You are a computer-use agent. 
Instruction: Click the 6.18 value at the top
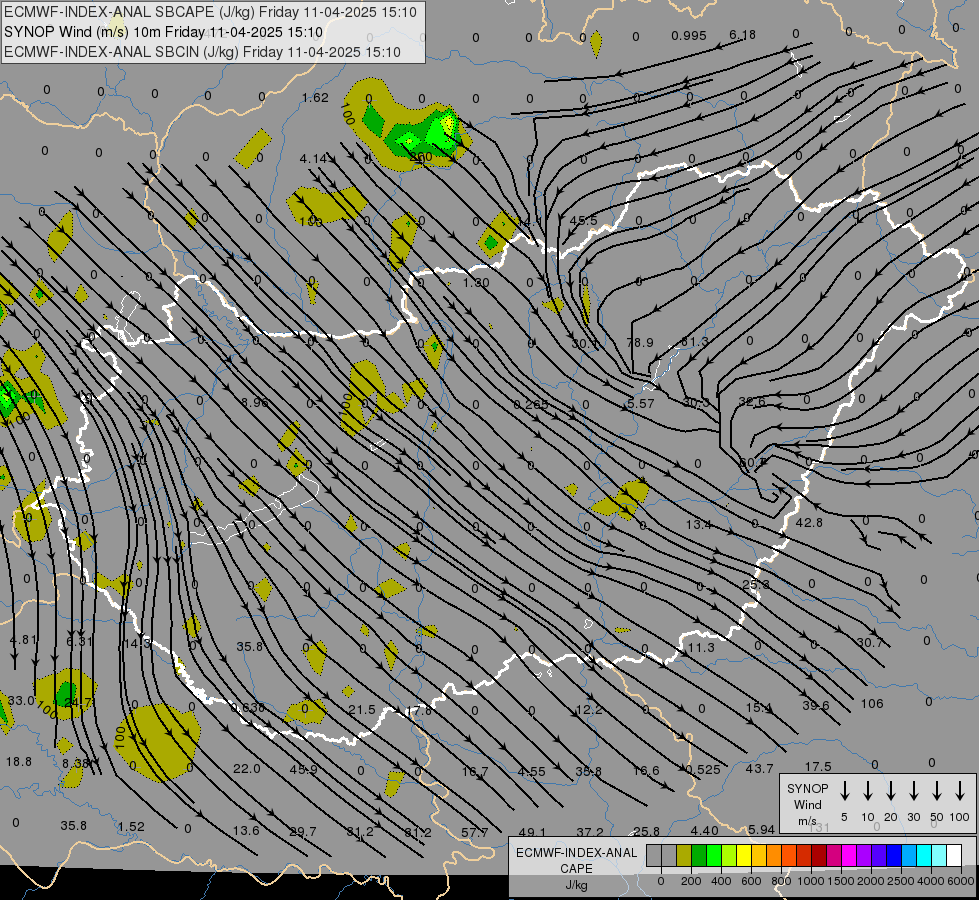[x=742, y=35]
